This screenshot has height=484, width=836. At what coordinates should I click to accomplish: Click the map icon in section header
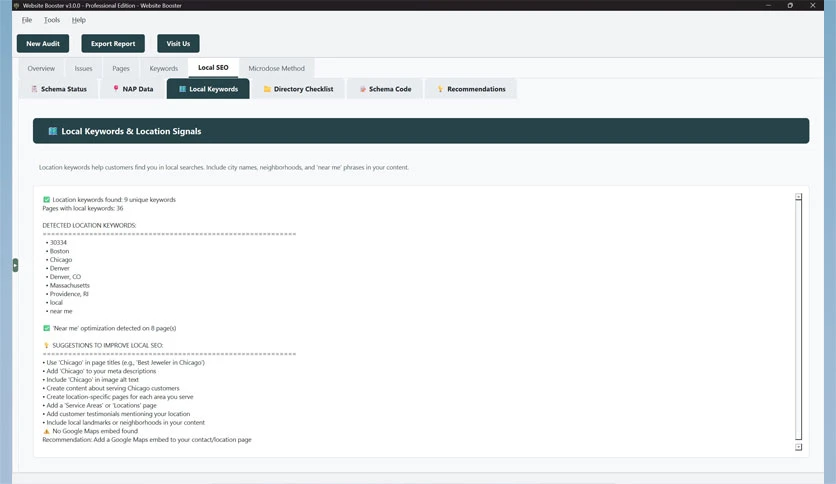pyautogui.click(x=53, y=131)
